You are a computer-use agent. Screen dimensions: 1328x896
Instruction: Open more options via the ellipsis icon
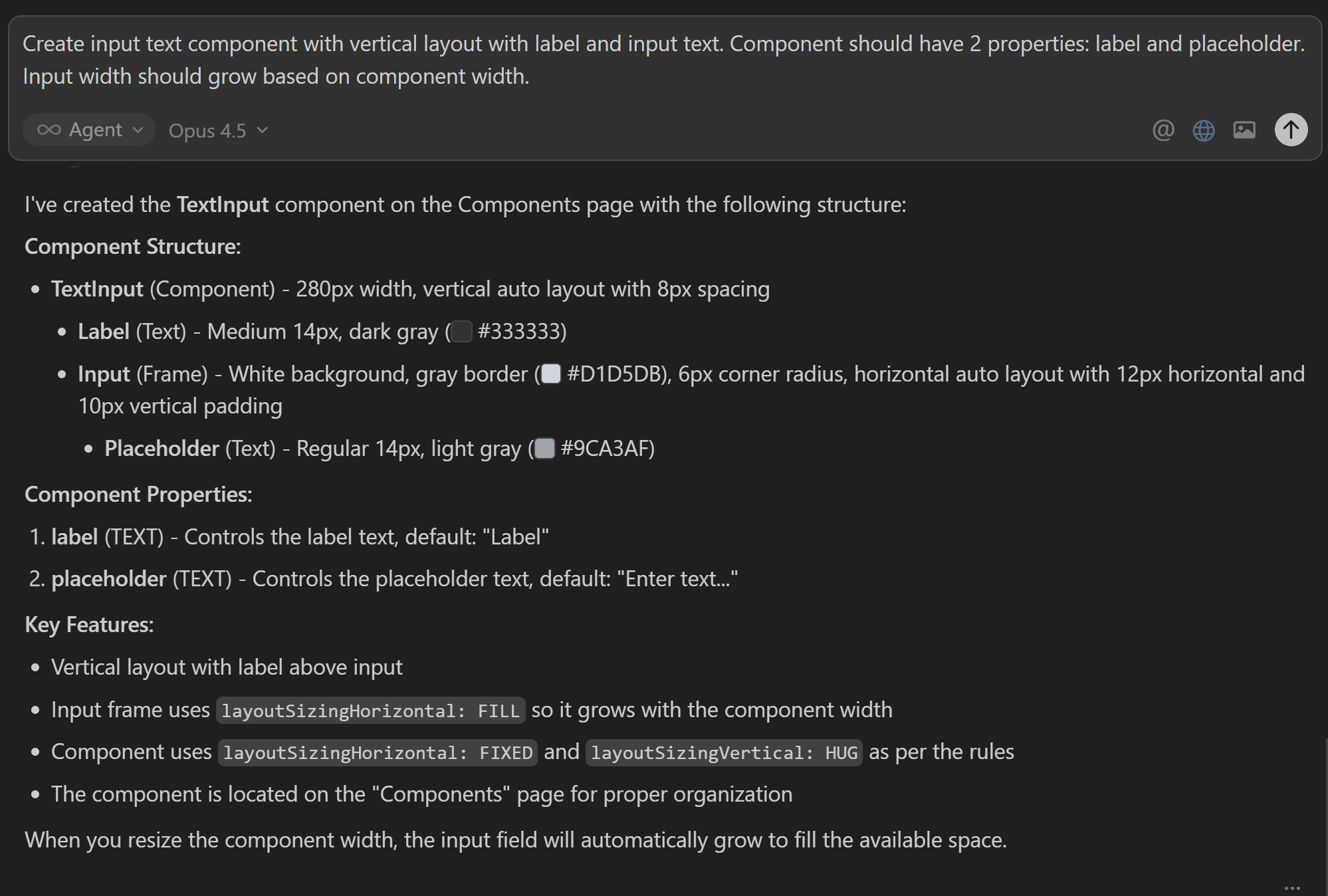tap(1291, 887)
